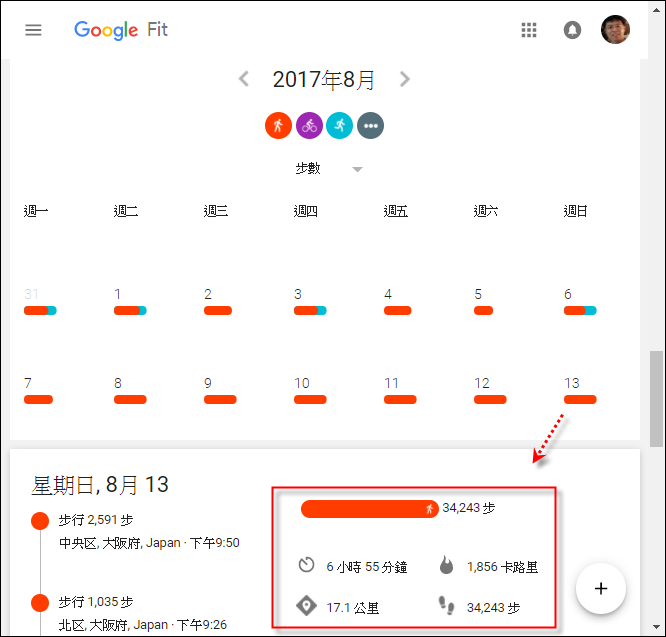
Task: Click the 1,856 卡路里 calories text
Action: (x=502, y=567)
